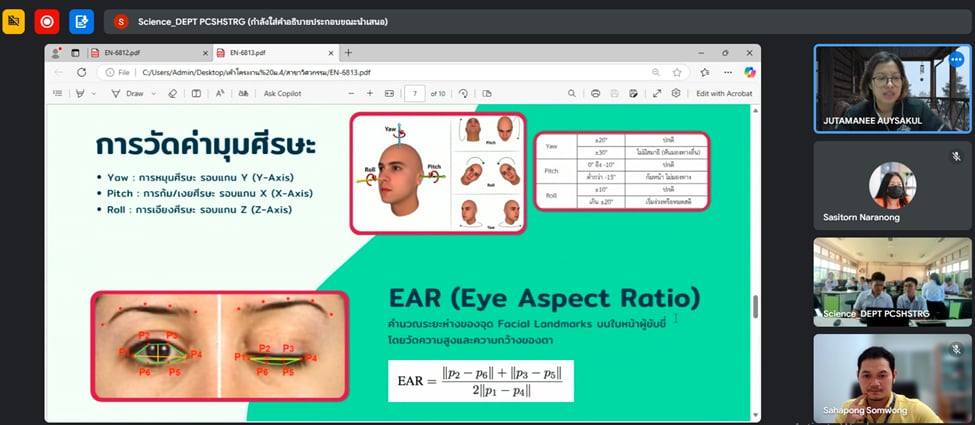Click the find in PDF search icon
This screenshot has width=975, height=425.
571,93
